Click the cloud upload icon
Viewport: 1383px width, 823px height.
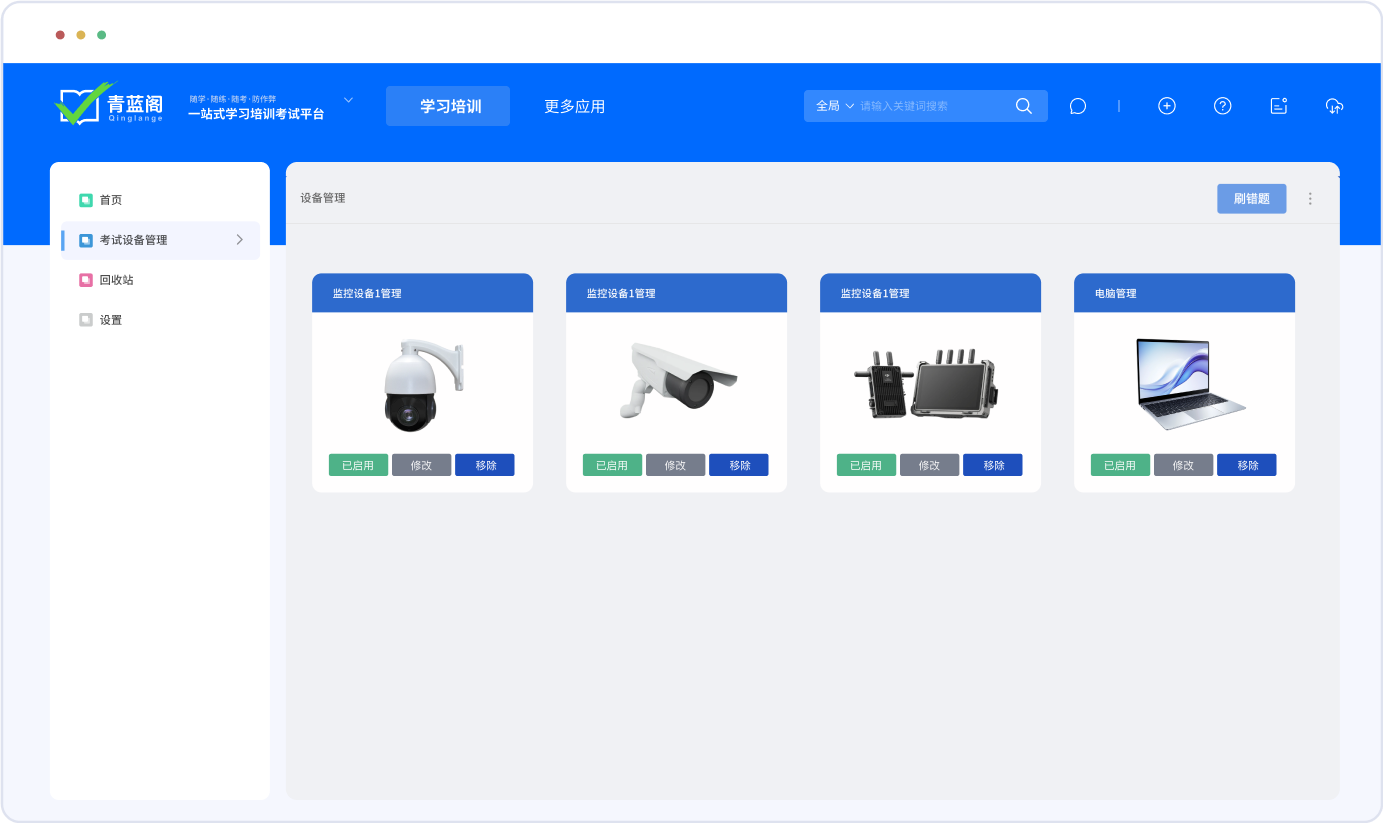(x=1334, y=106)
